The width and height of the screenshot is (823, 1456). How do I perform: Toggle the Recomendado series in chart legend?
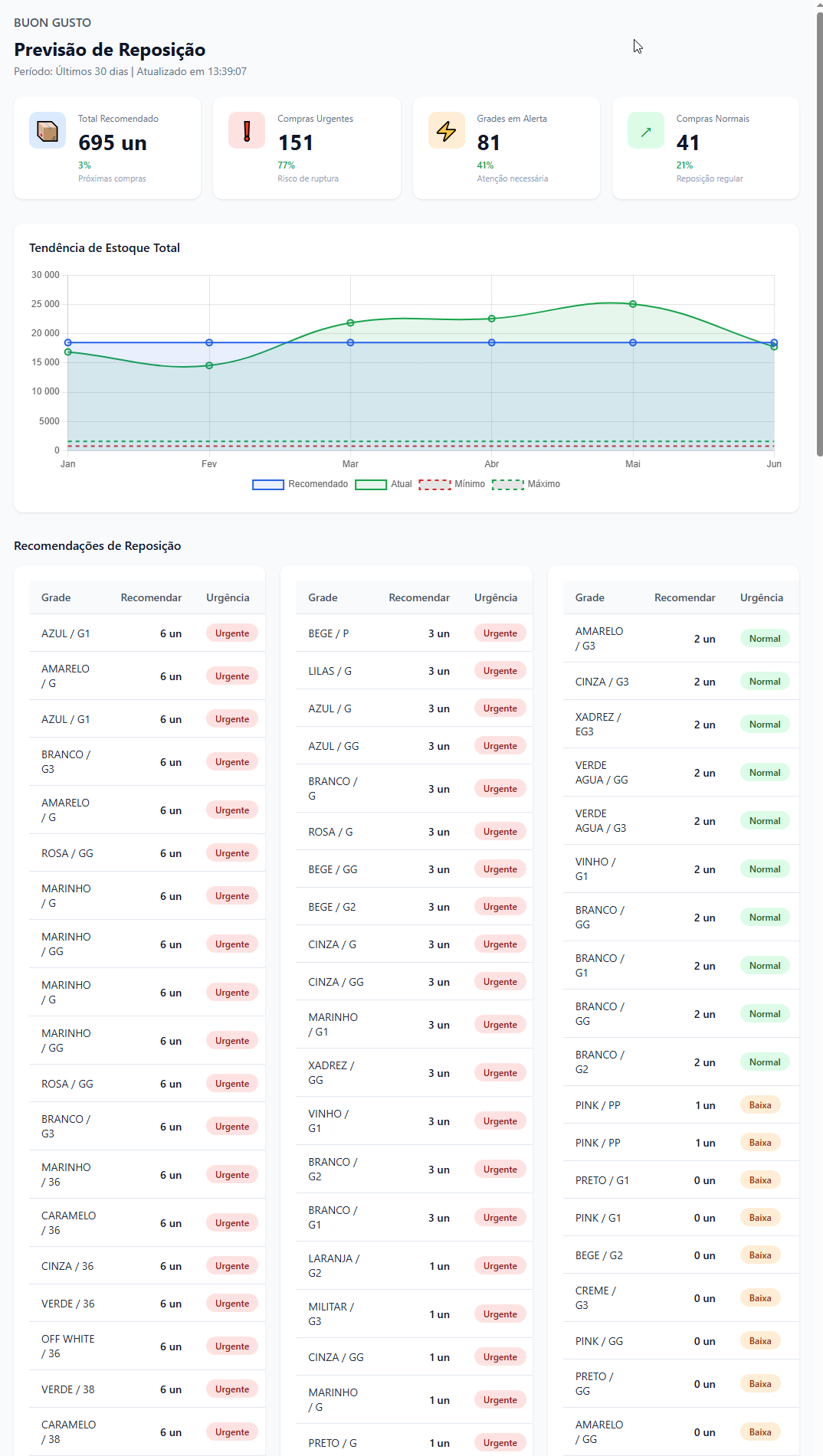tap(300, 484)
